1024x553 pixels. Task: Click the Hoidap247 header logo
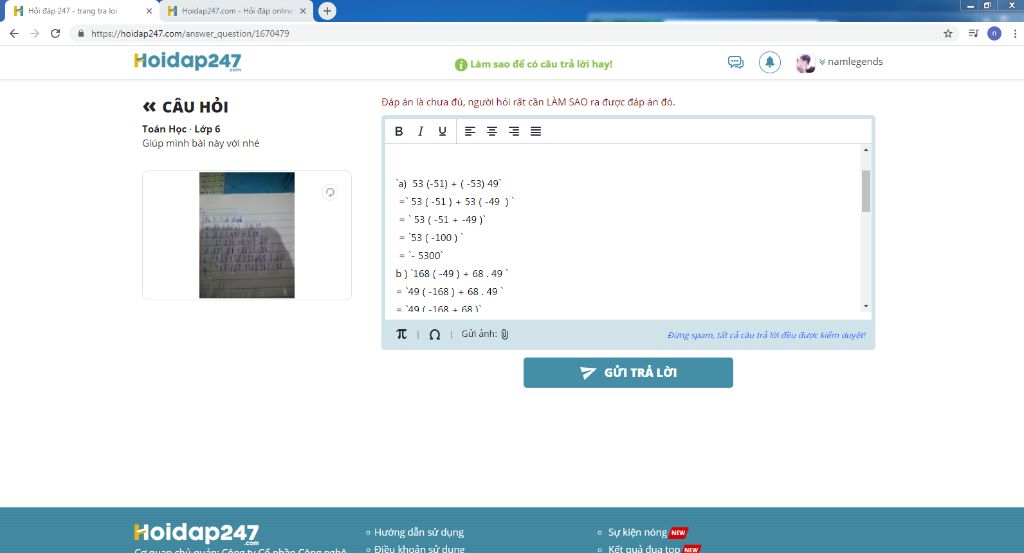187,61
